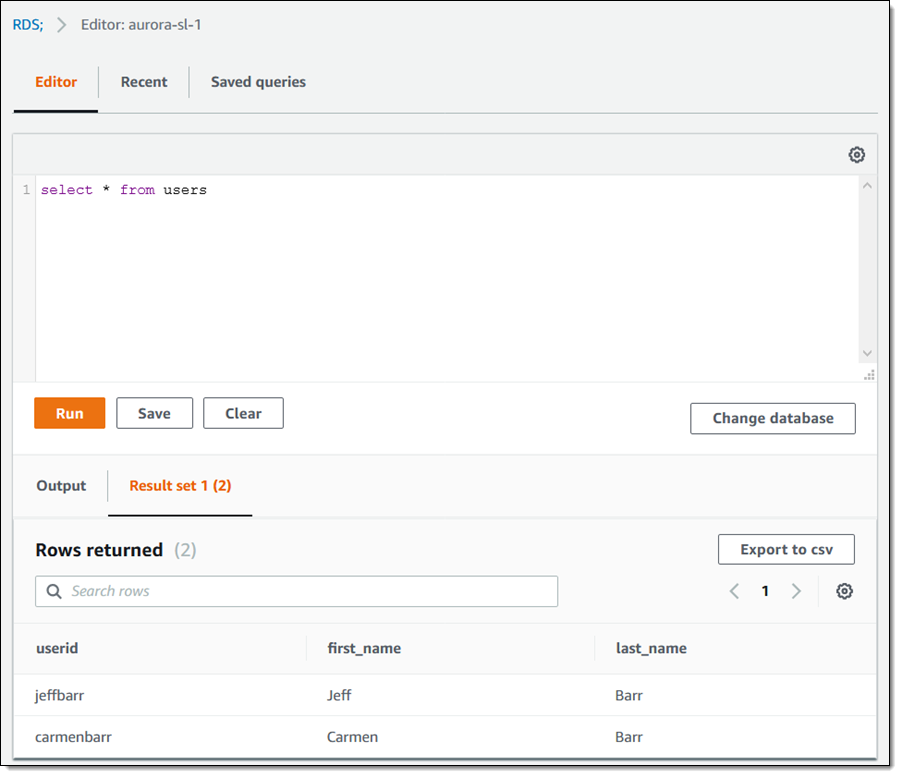Select the Result set 1 tab
The height and width of the screenshot is (776, 900).
[180, 486]
